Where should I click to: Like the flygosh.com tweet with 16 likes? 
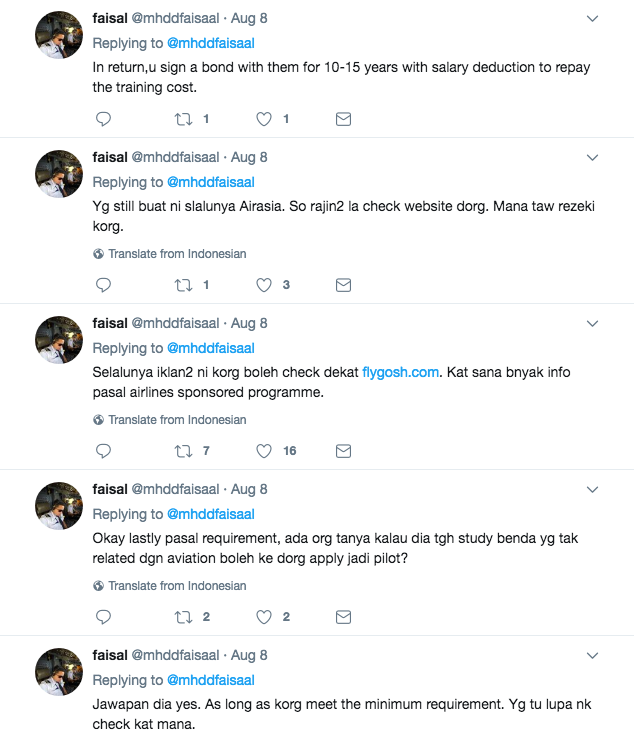(x=264, y=451)
